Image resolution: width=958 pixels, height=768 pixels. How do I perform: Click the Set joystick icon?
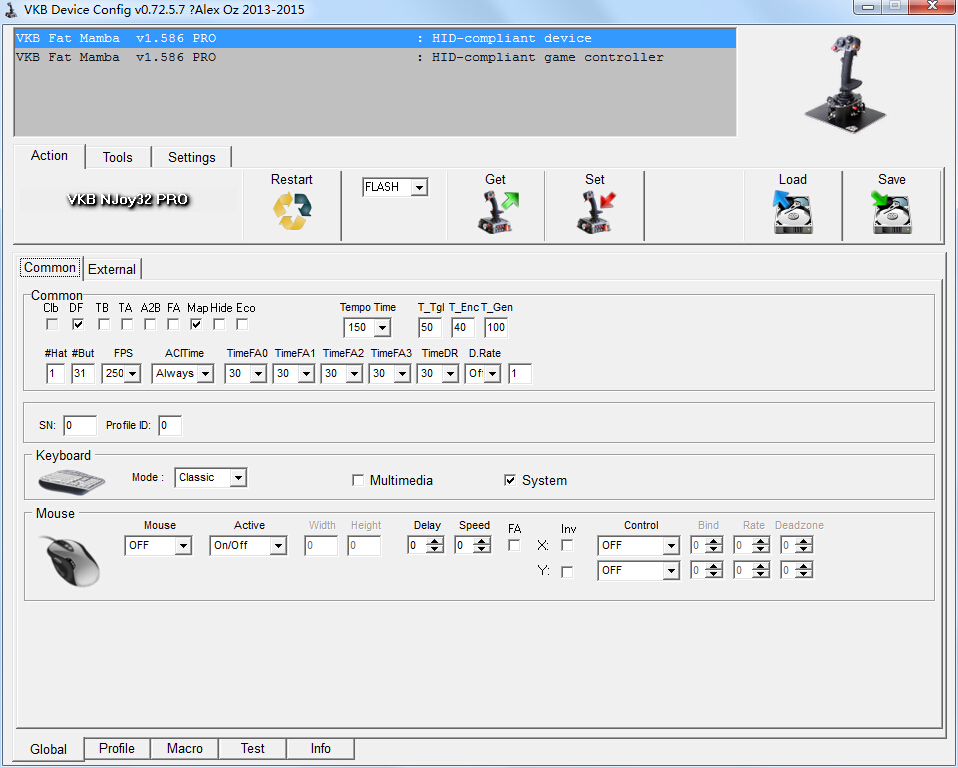tap(596, 212)
